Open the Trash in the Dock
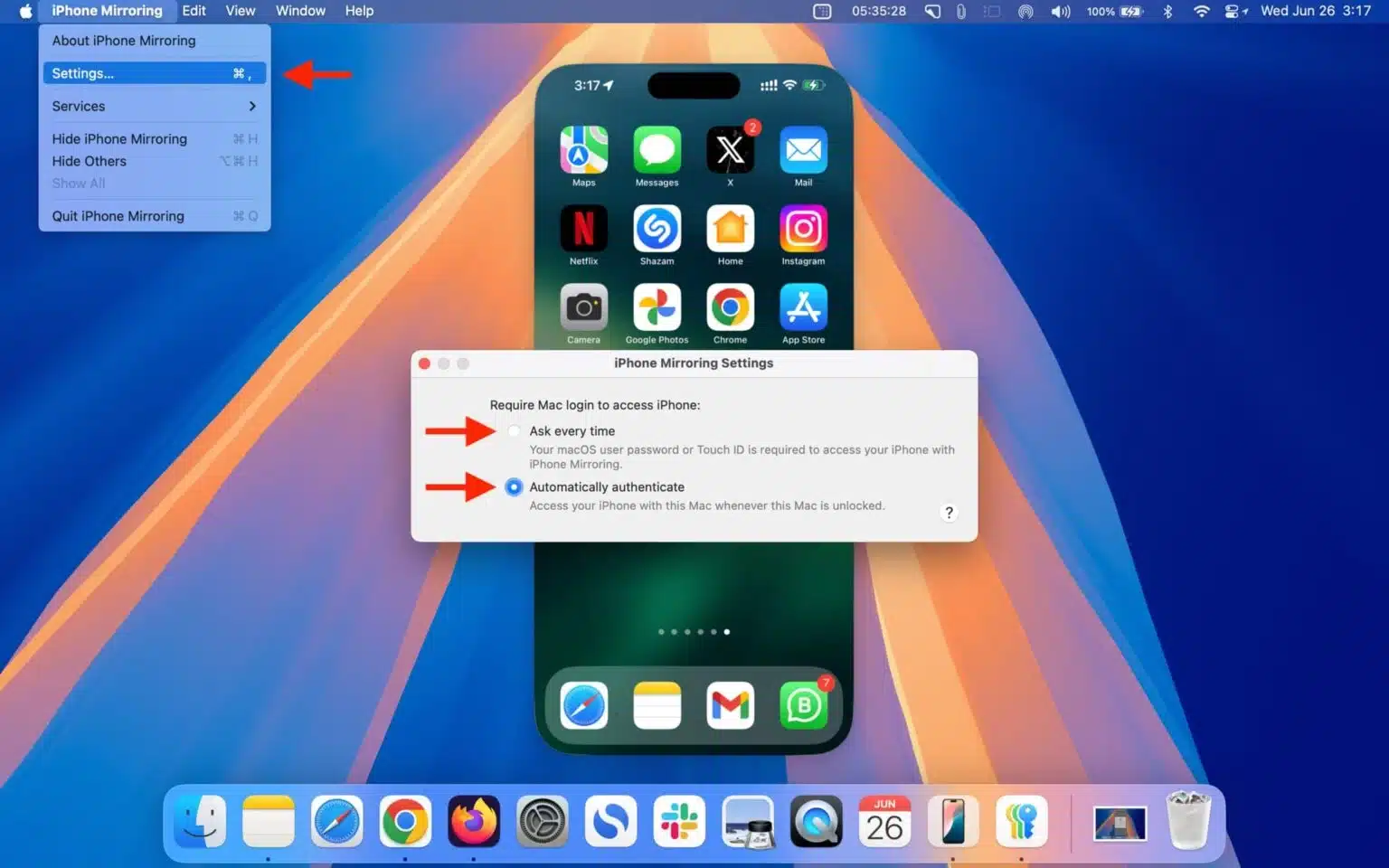 1188,821
